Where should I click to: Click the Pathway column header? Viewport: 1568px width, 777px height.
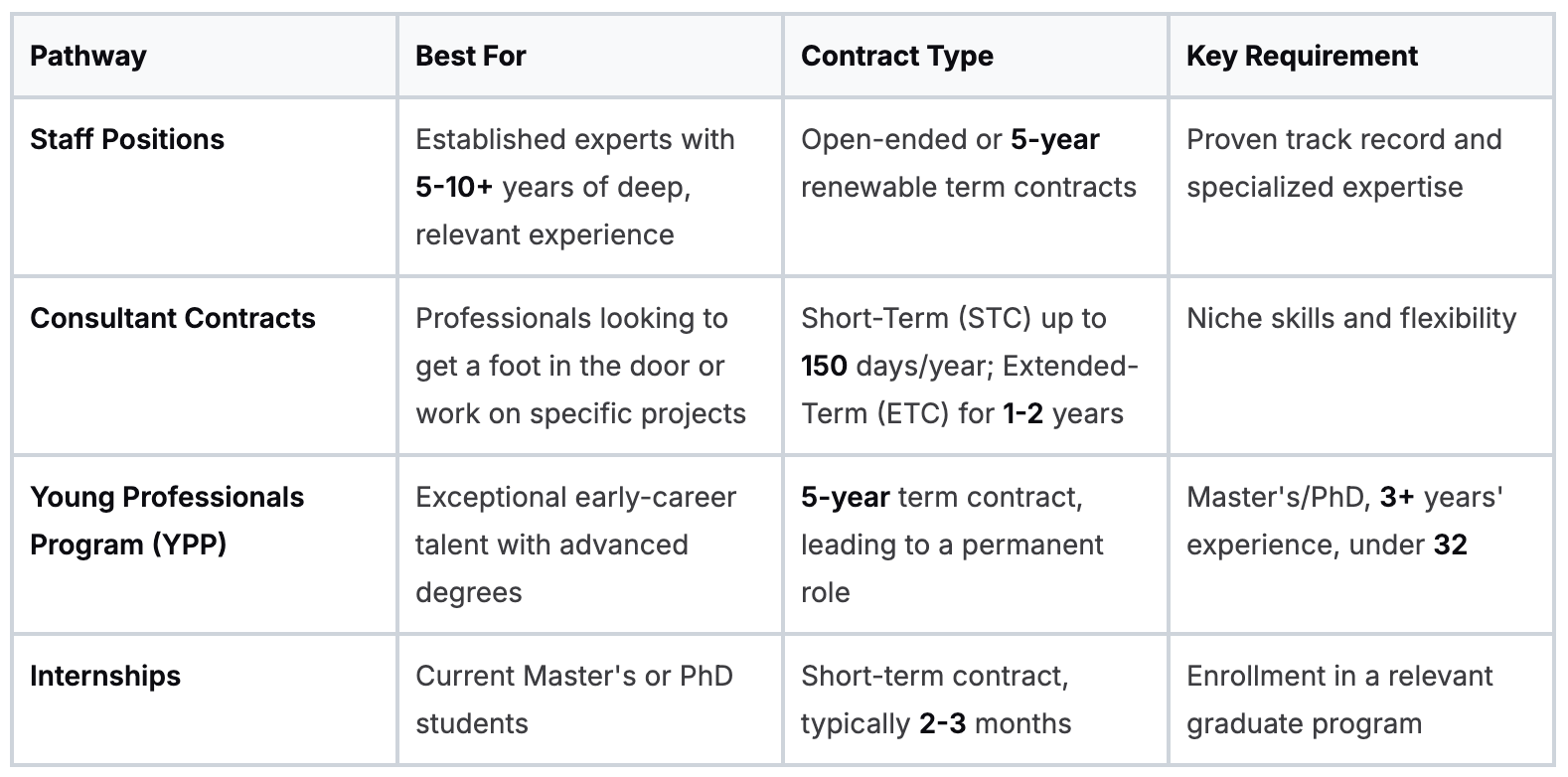[x=205, y=56]
